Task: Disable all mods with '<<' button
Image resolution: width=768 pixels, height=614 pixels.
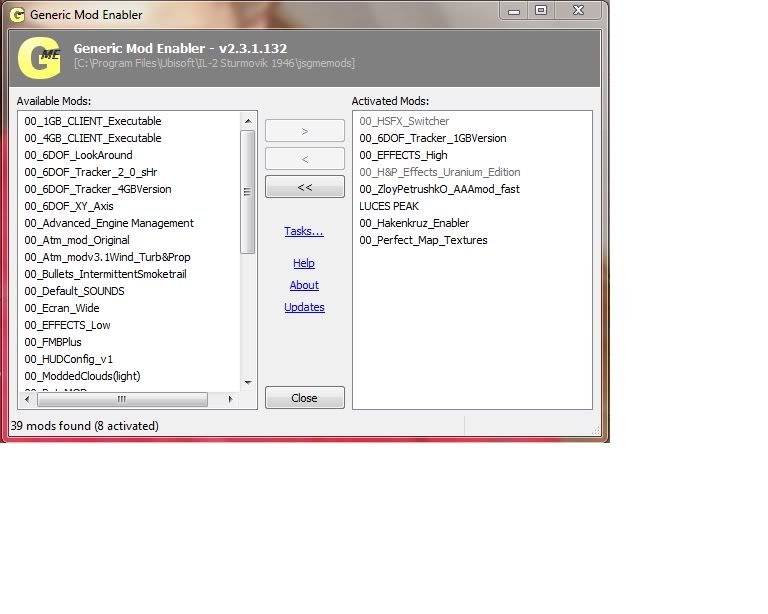Action: click(305, 187)
